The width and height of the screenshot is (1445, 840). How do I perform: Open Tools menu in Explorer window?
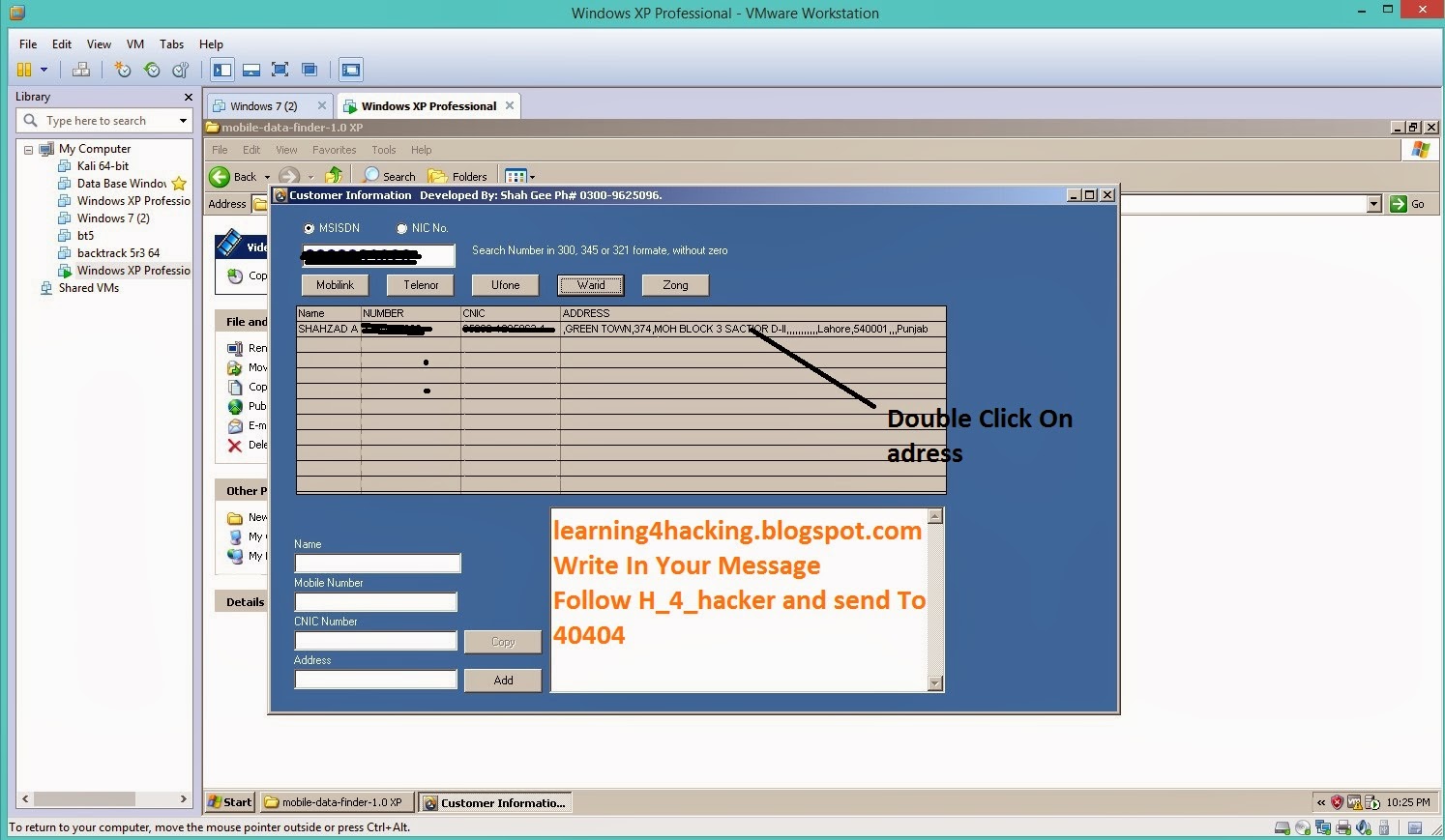[384, 150]
